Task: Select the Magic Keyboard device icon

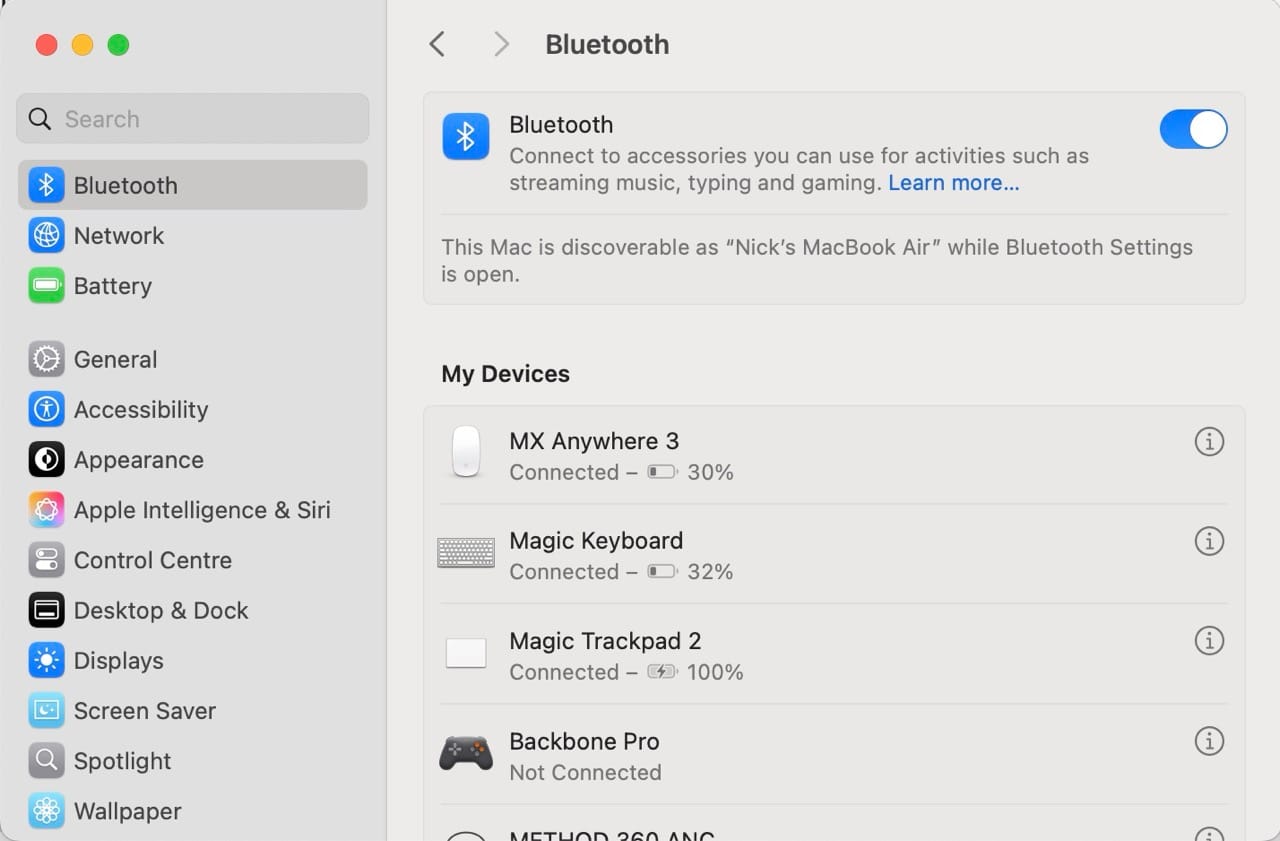Action: 465,552
